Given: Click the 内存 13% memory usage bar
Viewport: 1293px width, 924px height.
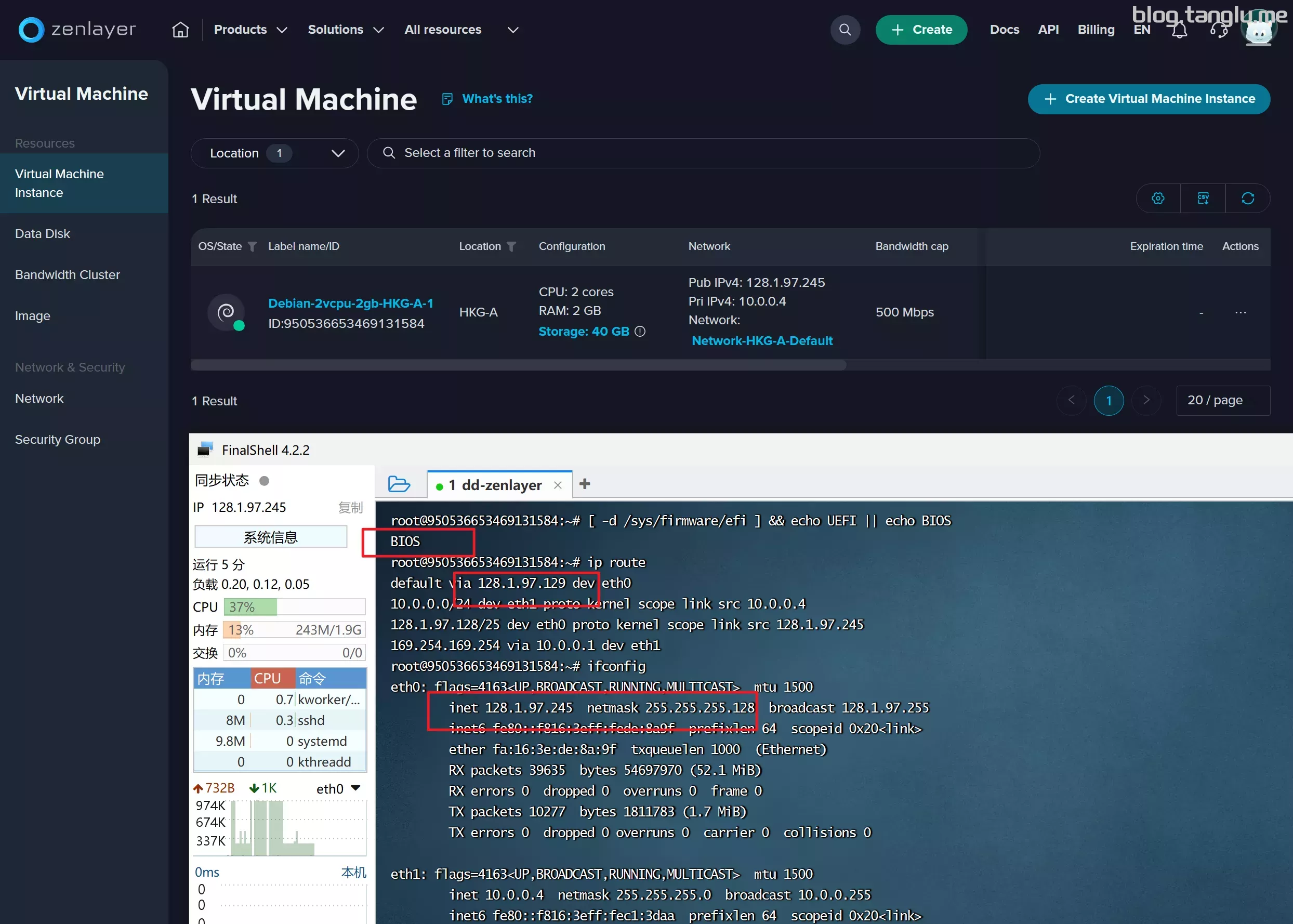Looking at the screenshot, I should [295, 630].
